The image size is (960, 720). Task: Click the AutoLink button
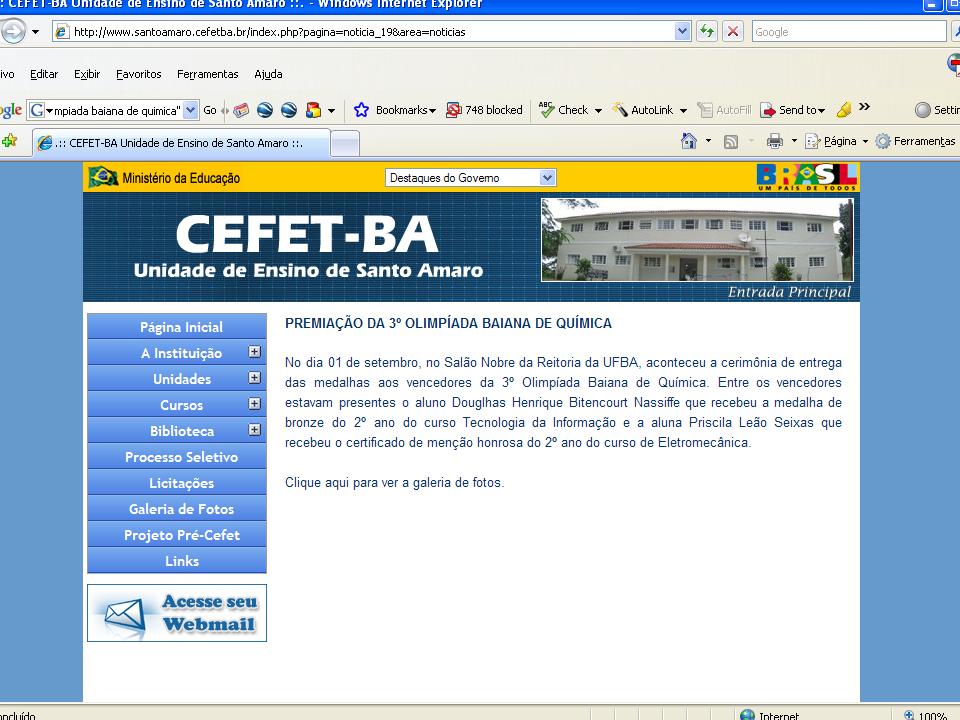tap(643, 110)
